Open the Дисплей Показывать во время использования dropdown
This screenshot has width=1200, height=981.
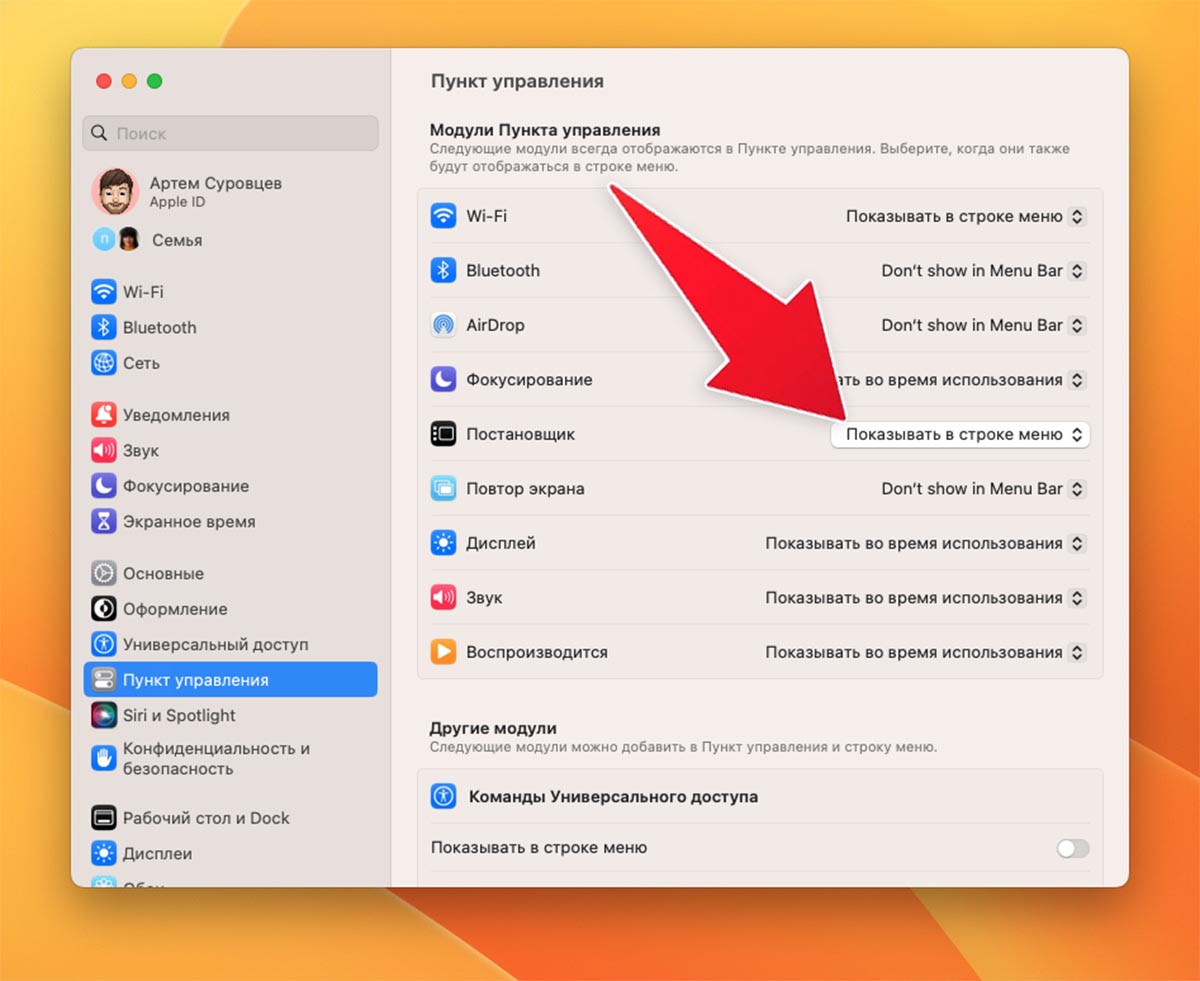tap(925, 543)
